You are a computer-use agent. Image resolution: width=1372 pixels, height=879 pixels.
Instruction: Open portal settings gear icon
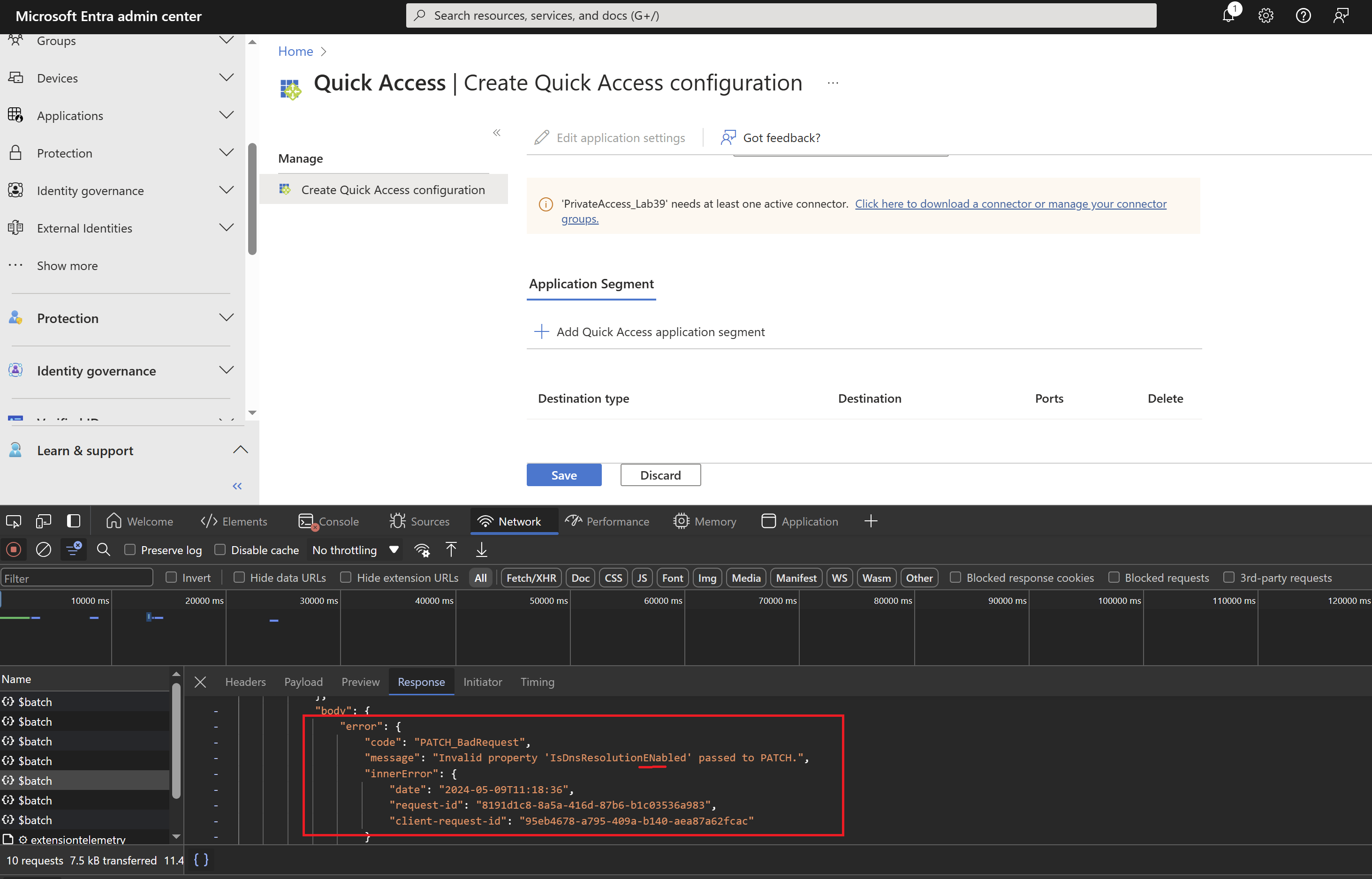1266,15
